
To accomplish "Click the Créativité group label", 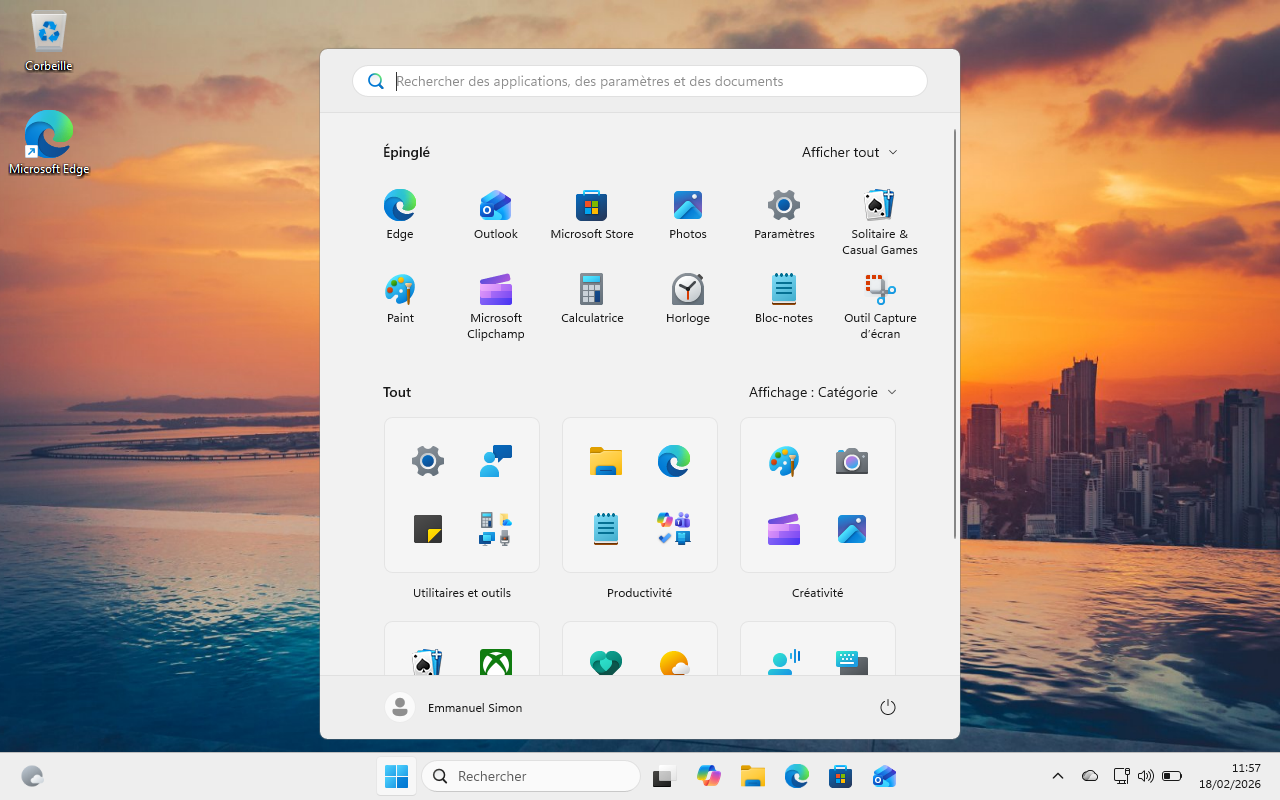I will click(x=818, y=593).
